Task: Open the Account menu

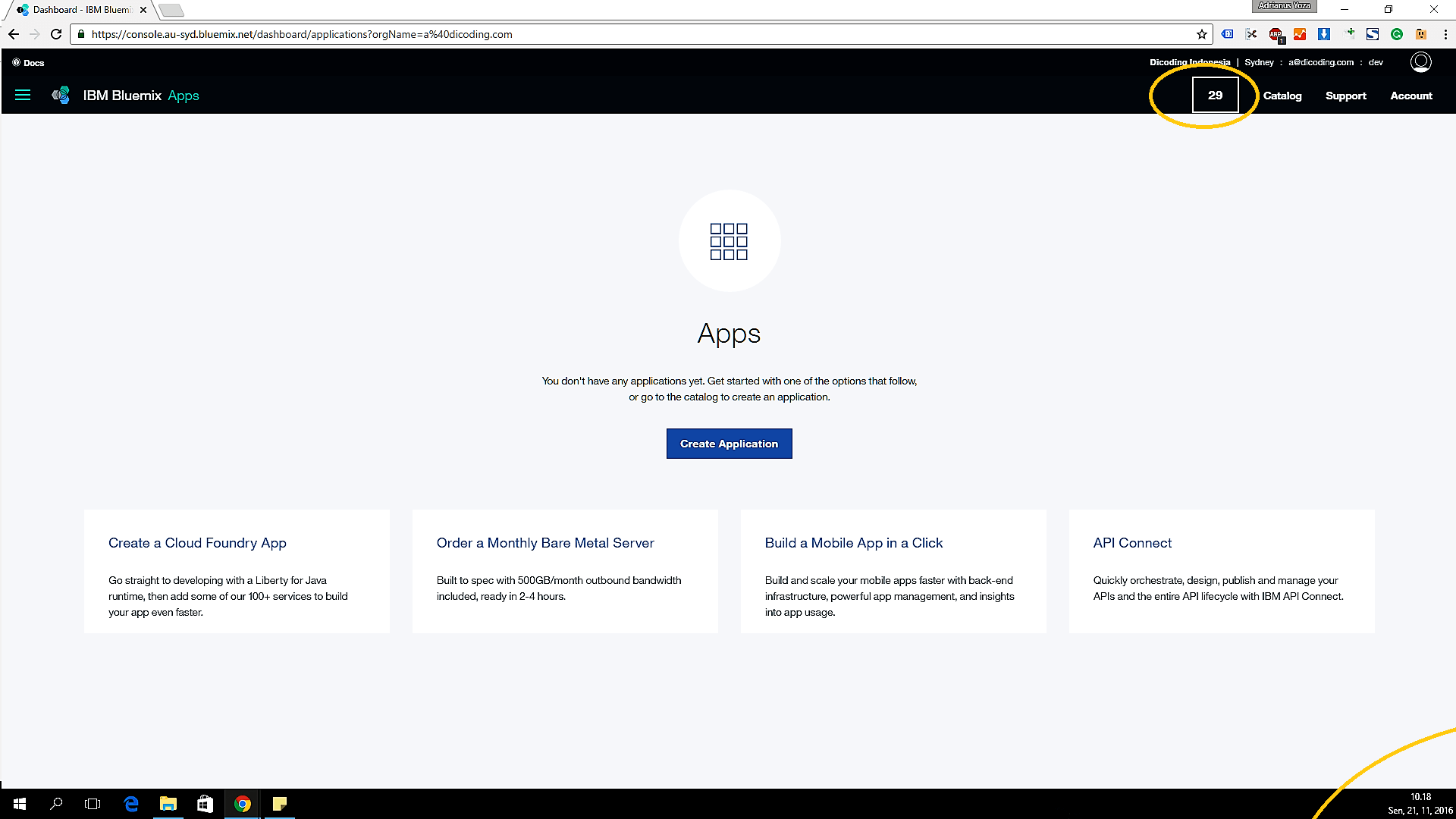Action: pos(1410,96)
